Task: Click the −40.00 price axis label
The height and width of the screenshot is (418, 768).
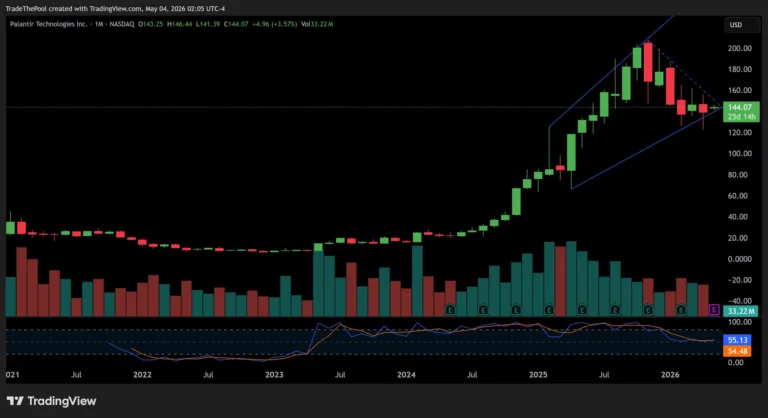Action: pyautogui.click(x=740, y=301)
